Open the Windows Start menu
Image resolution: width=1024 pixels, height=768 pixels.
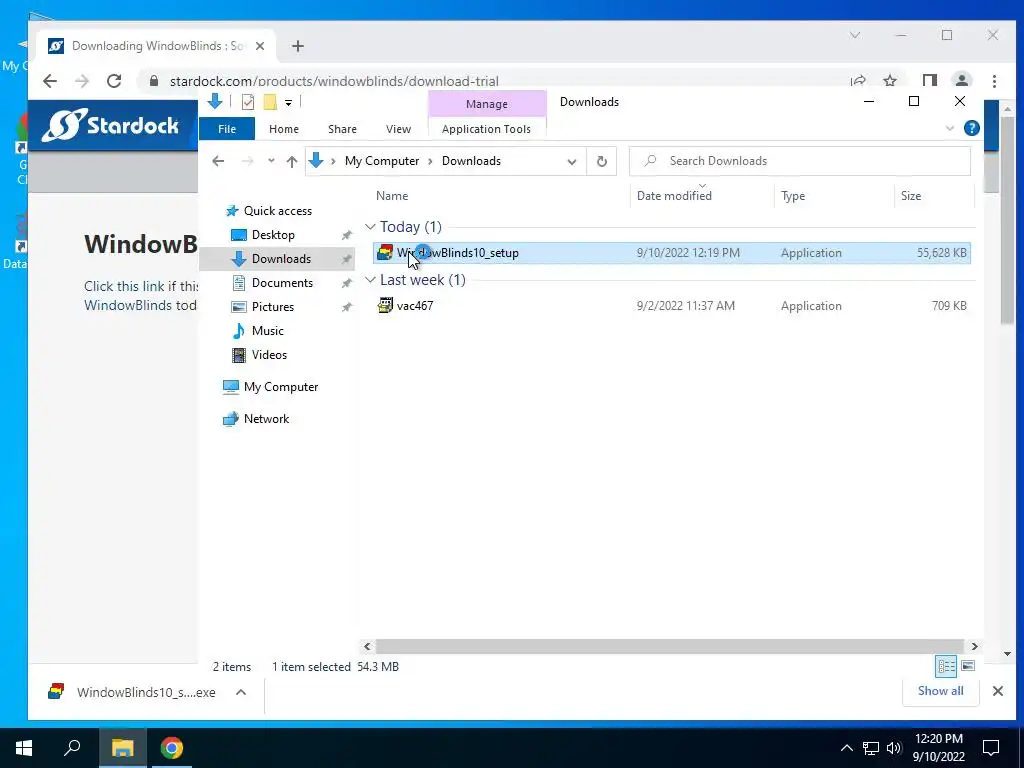pyautogui.click(x=24, y=748)
